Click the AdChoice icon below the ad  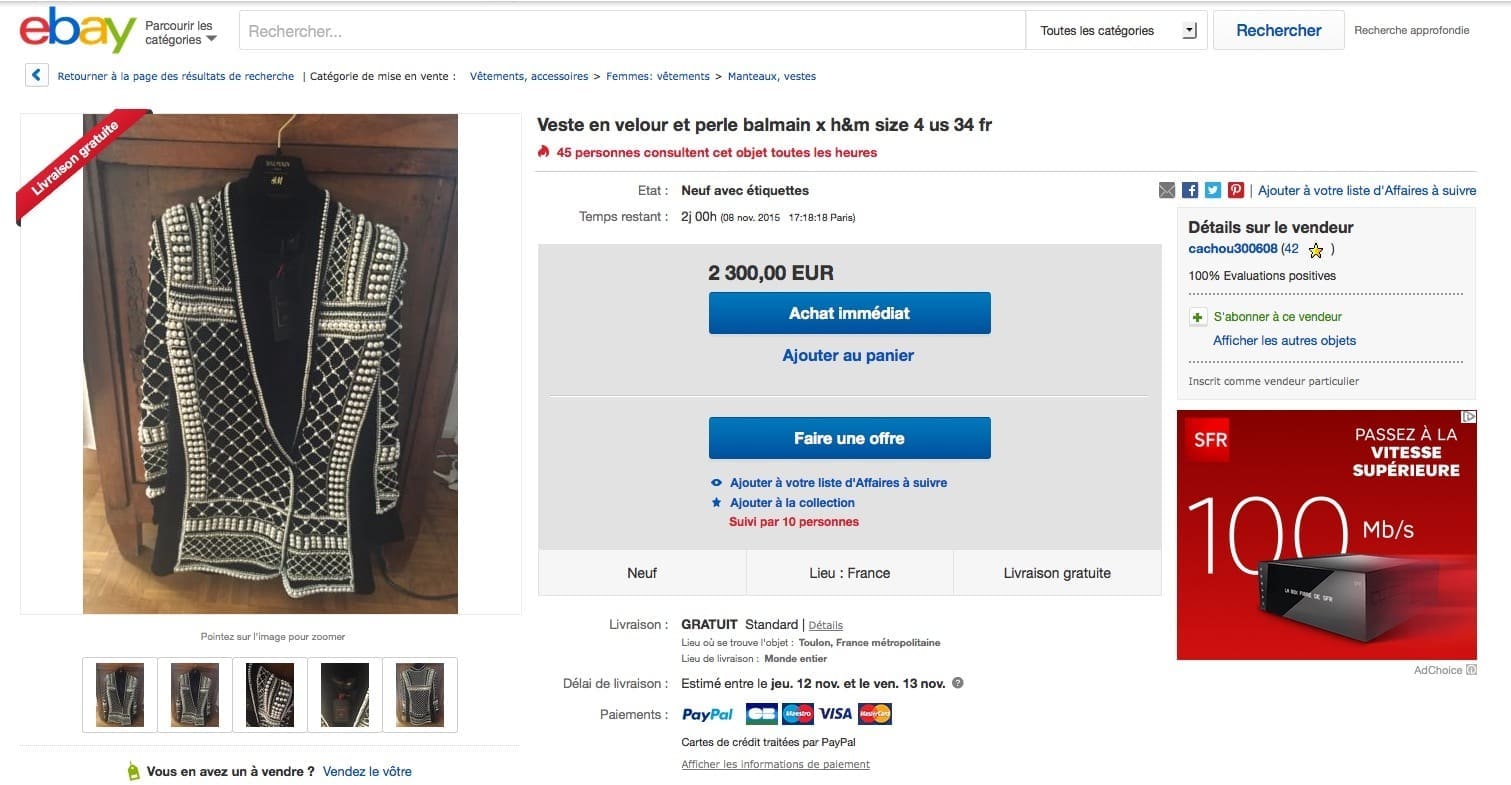pos(1471,670)
